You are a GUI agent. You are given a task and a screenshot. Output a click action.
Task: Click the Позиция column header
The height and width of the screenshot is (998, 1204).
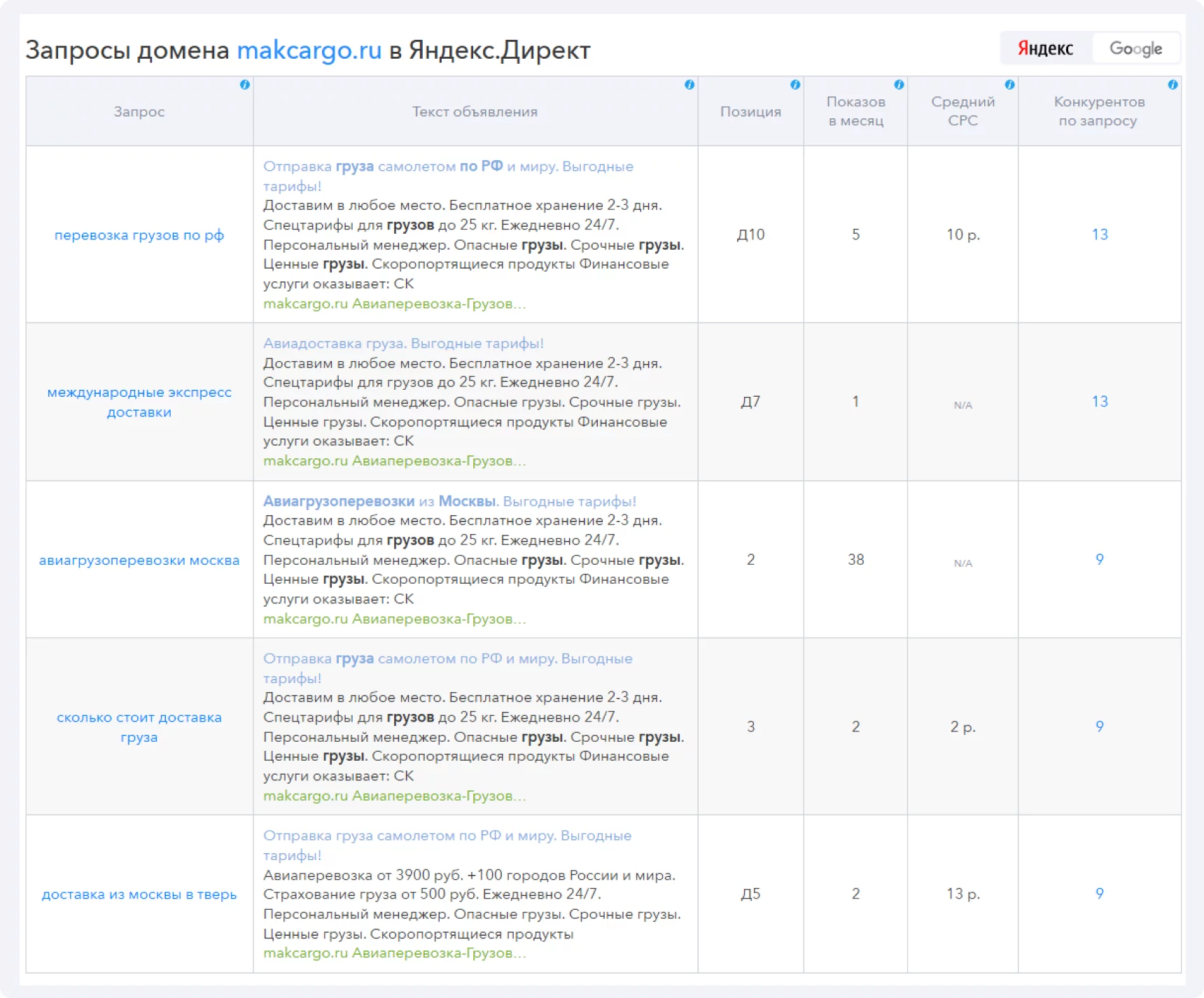(750, 111)
